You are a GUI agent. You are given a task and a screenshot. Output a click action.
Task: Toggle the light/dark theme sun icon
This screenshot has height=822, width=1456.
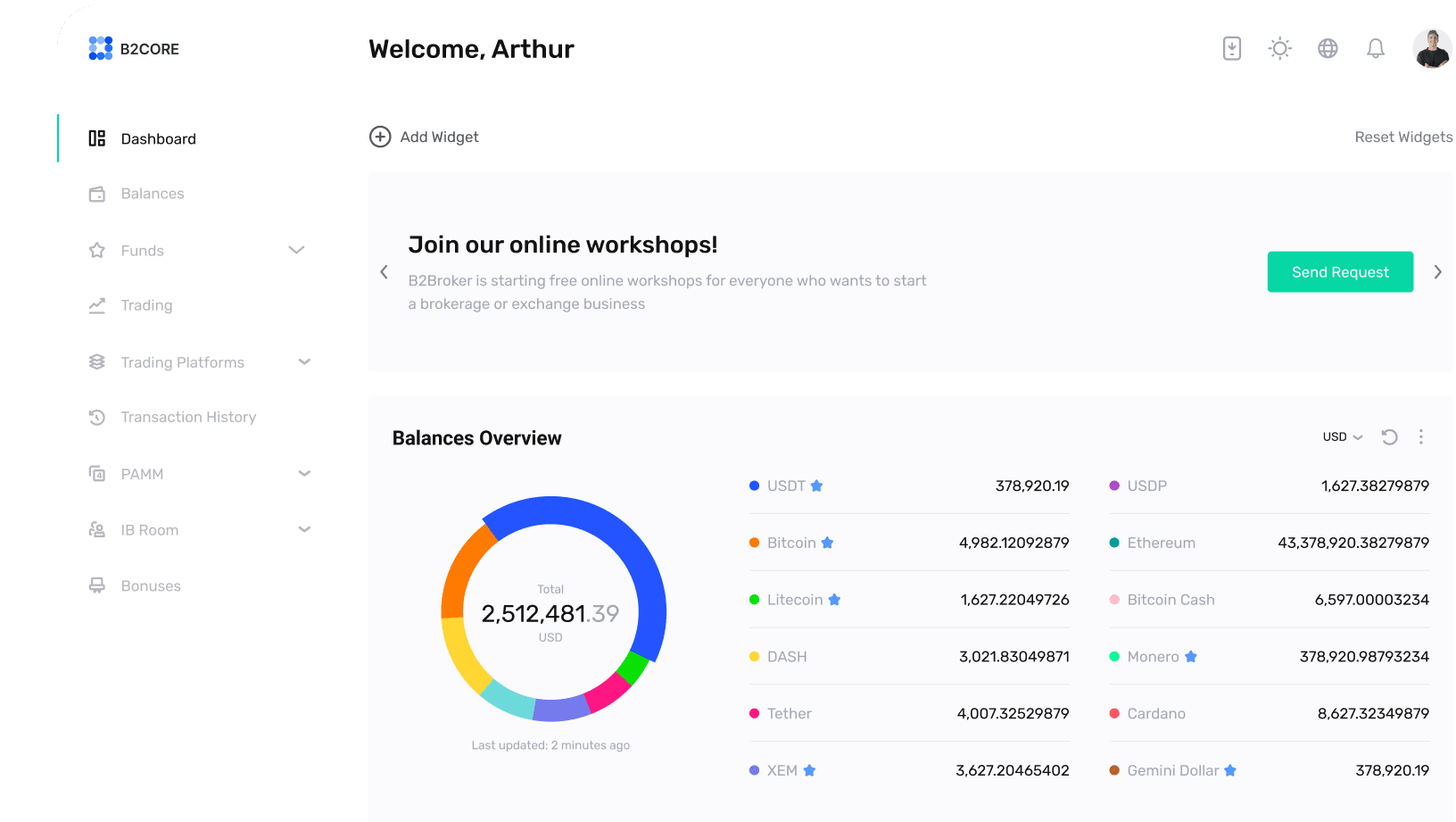(x=1279, y=48)
